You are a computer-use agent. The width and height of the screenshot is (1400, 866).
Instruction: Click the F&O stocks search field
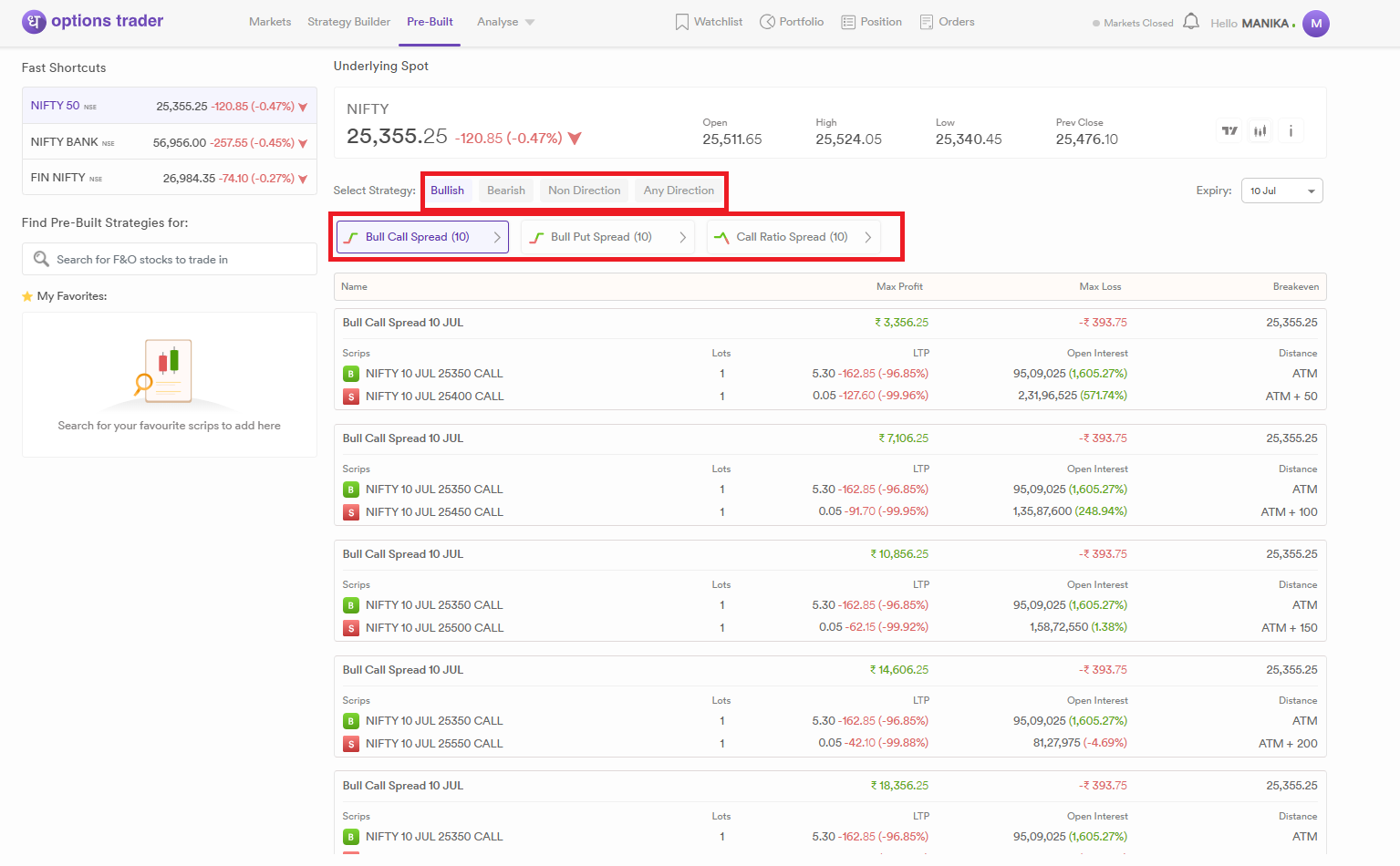tap(170, 259)
